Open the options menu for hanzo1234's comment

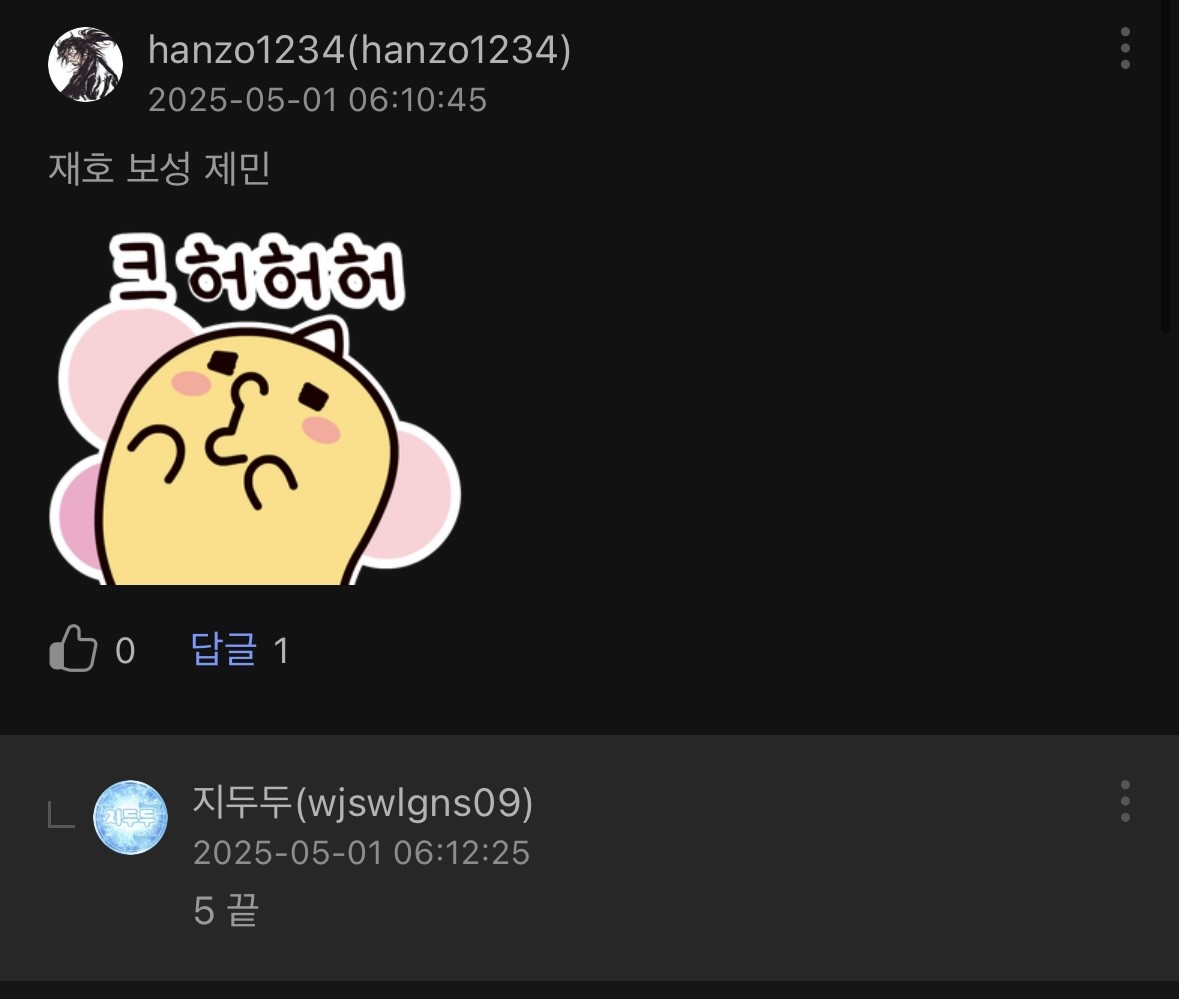pyautogui.click(x=1125, y=49)
